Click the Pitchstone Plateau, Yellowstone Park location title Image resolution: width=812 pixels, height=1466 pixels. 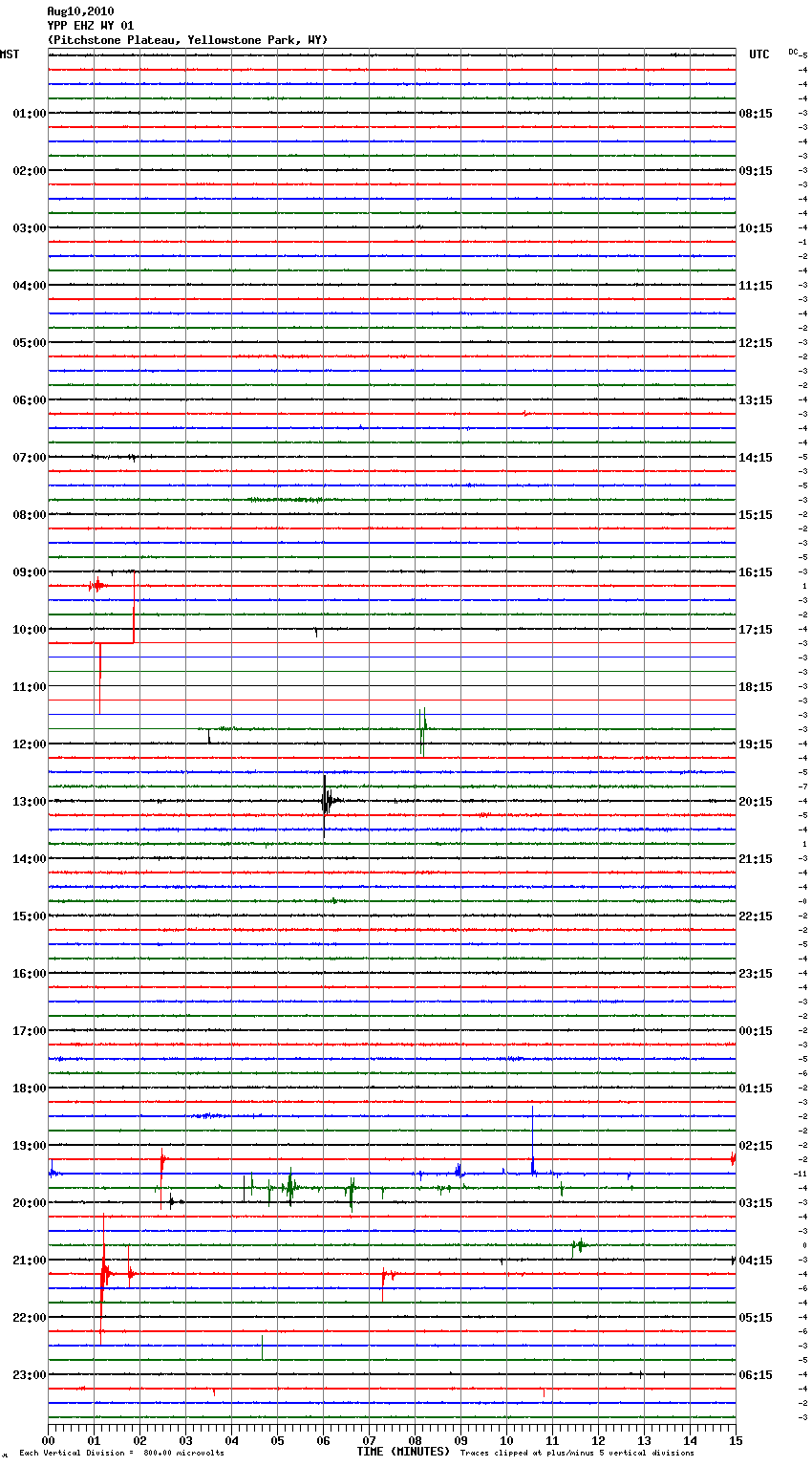click(x=187, y=40)
